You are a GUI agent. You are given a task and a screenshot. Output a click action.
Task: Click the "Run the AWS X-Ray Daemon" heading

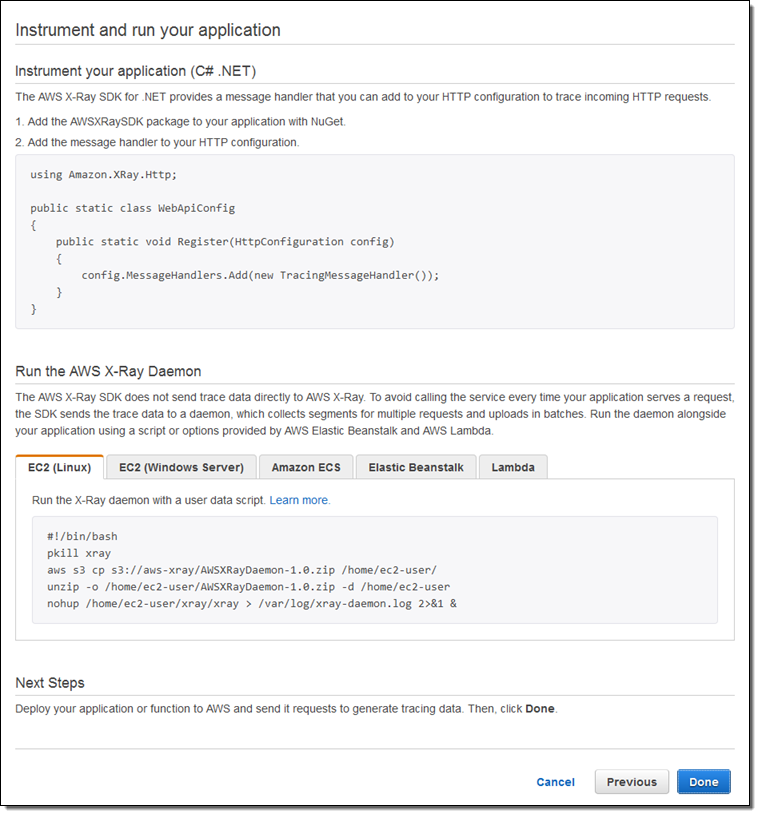pyautogui.click(x=108, y=371)
